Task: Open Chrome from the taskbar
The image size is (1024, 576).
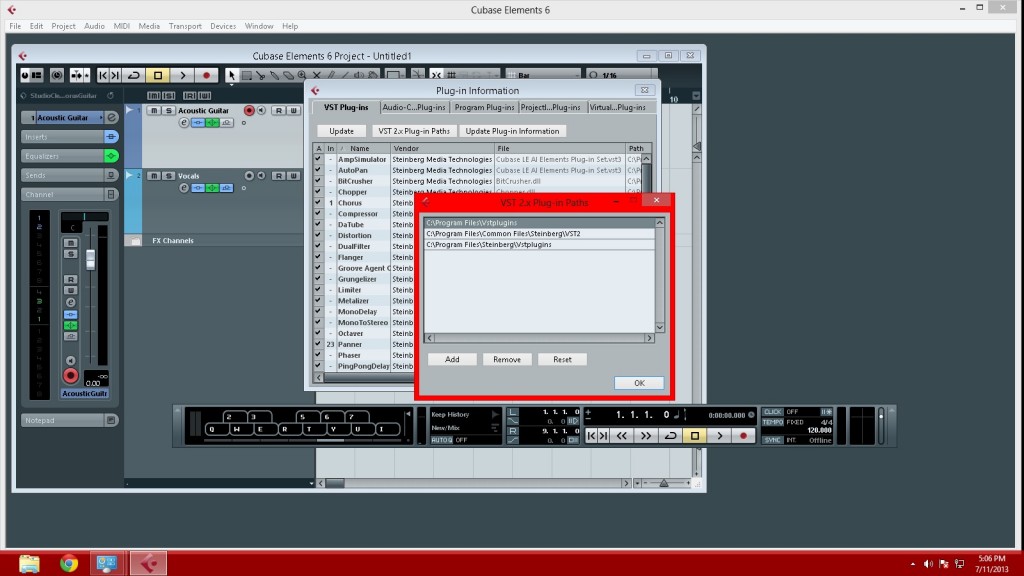Action: tap(69, 563)
